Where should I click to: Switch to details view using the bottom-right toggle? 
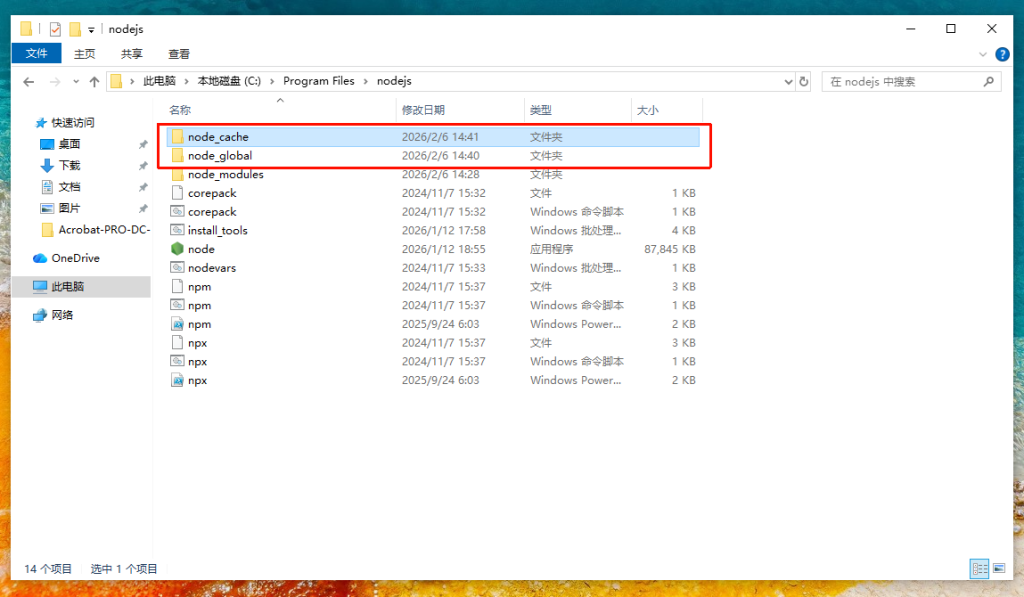(x=978, y=568)
